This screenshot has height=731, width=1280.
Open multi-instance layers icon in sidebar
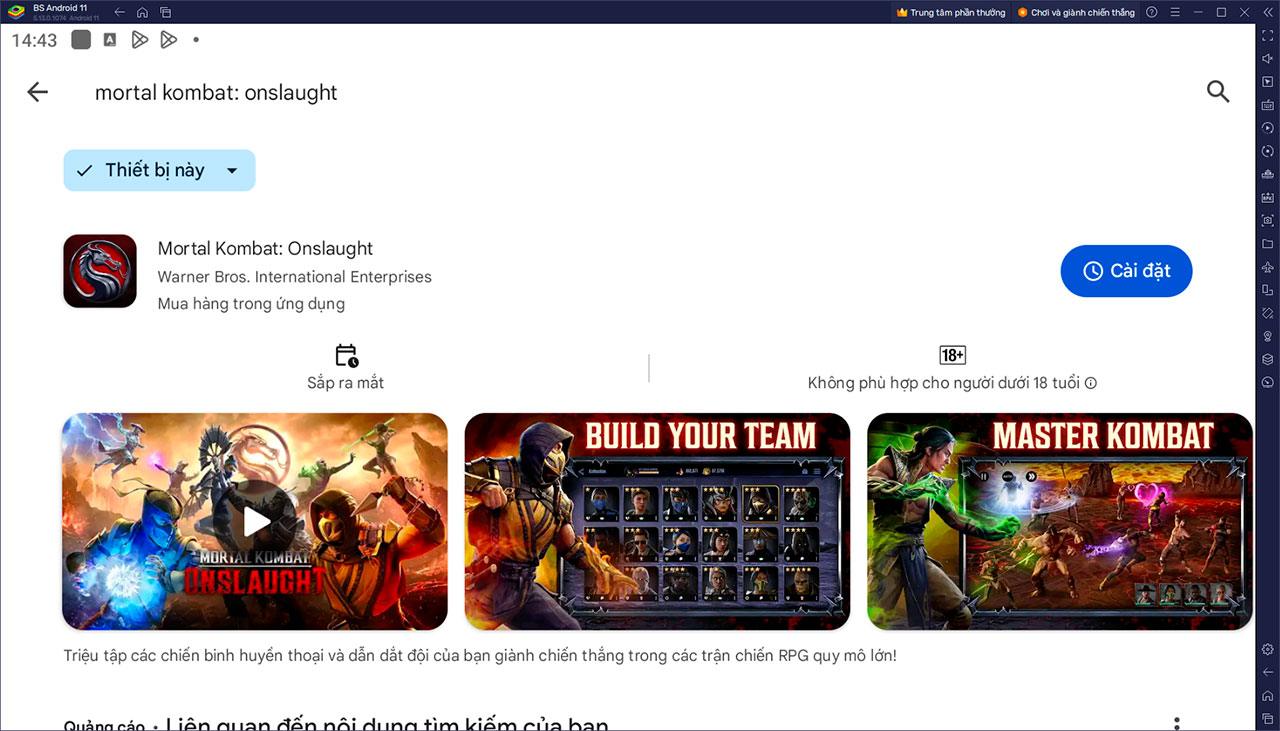[x=1267, y=359]
